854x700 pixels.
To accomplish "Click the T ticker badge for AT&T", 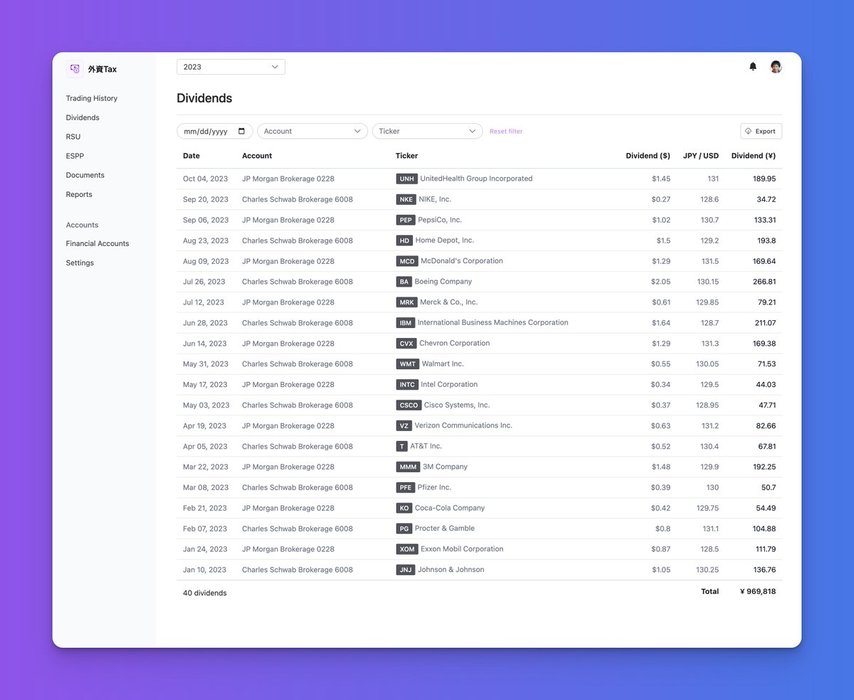I will pos(402,446).
